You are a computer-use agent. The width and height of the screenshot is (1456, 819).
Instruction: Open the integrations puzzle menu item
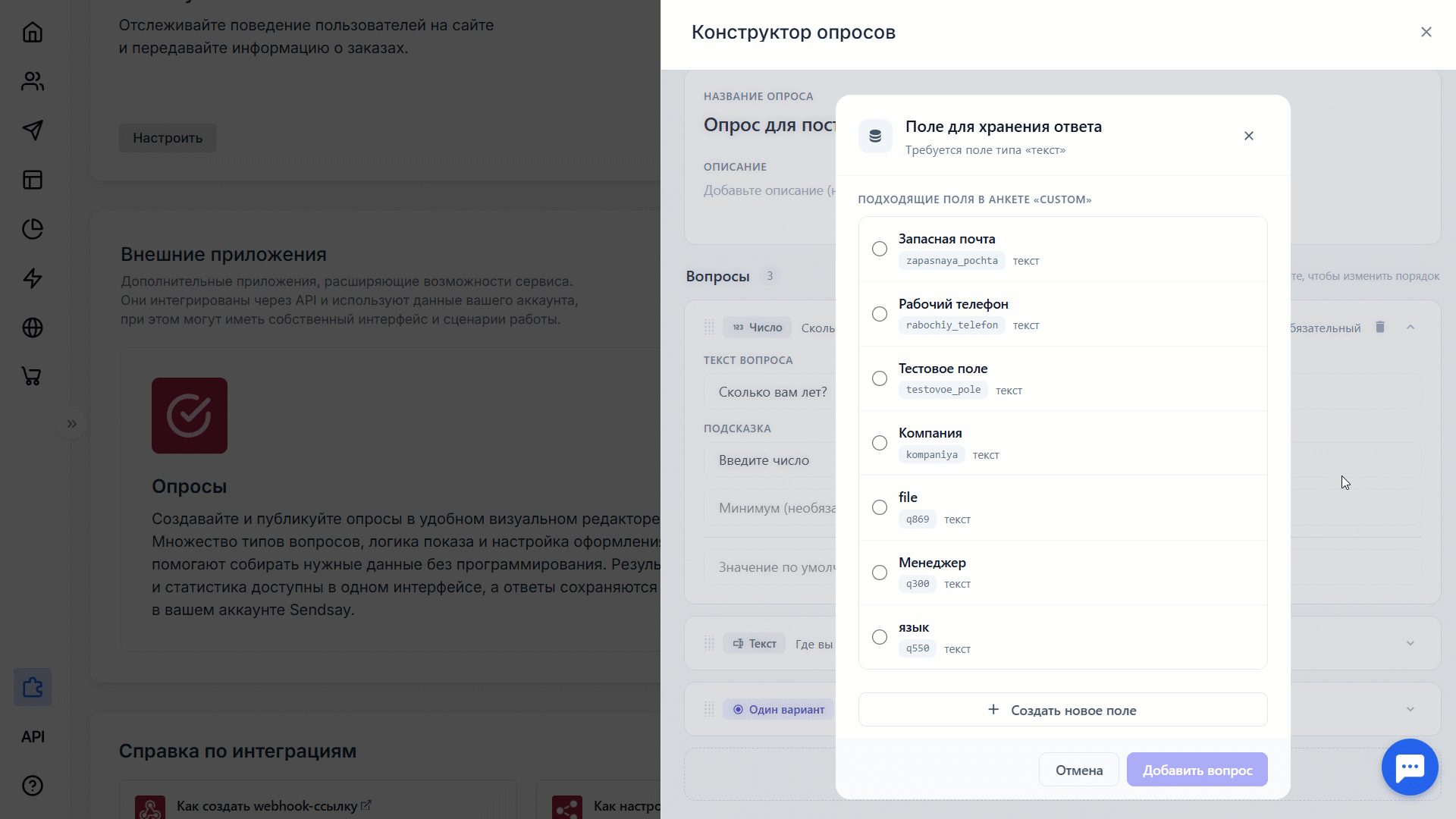33,687
